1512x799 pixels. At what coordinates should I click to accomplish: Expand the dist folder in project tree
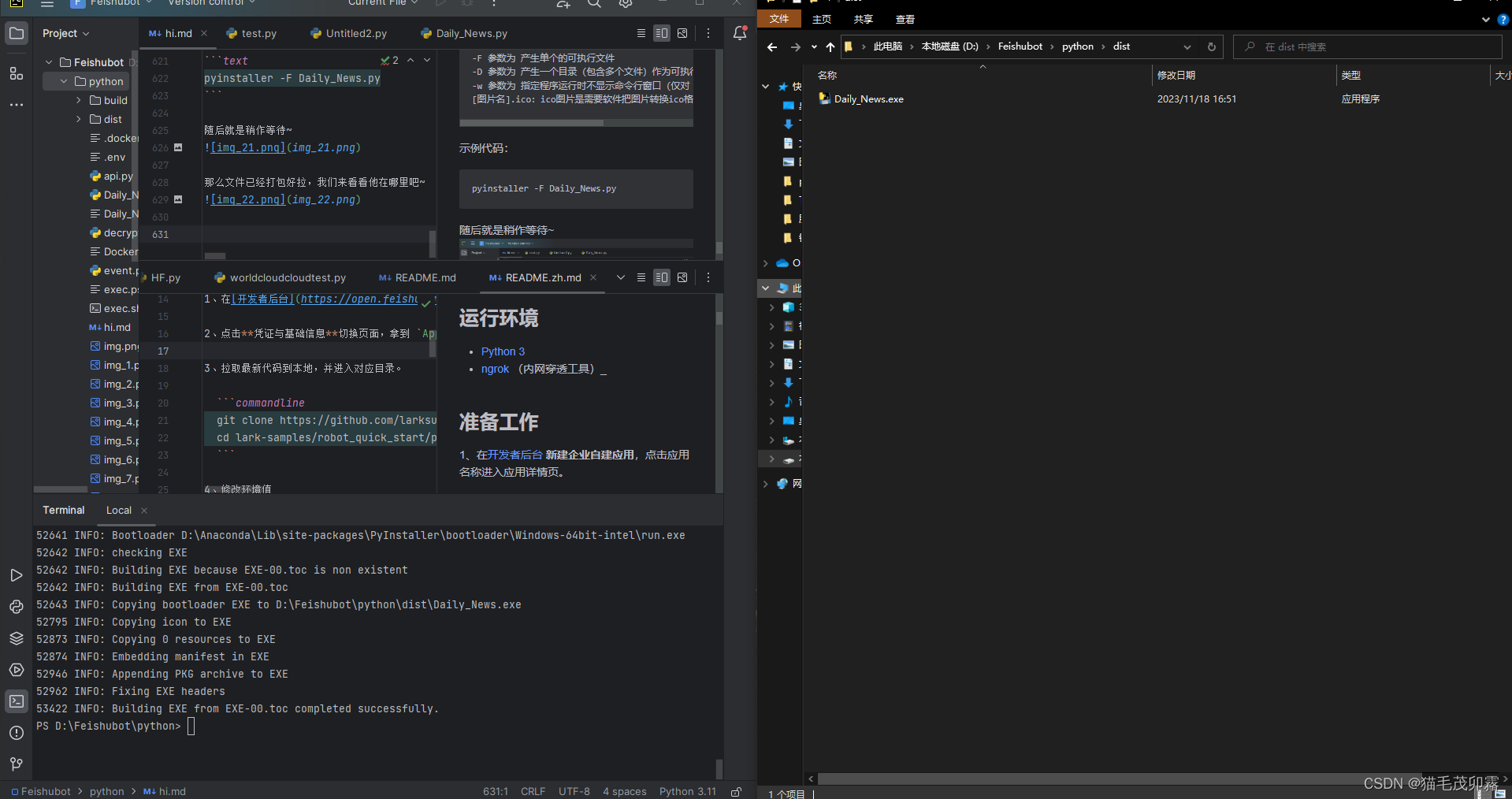[x=79, y=119]
